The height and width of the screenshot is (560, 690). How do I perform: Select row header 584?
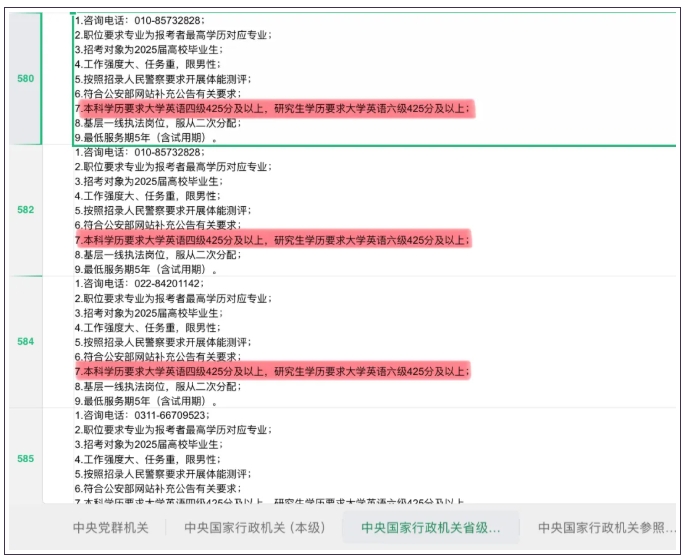click(x=25, y=341)
